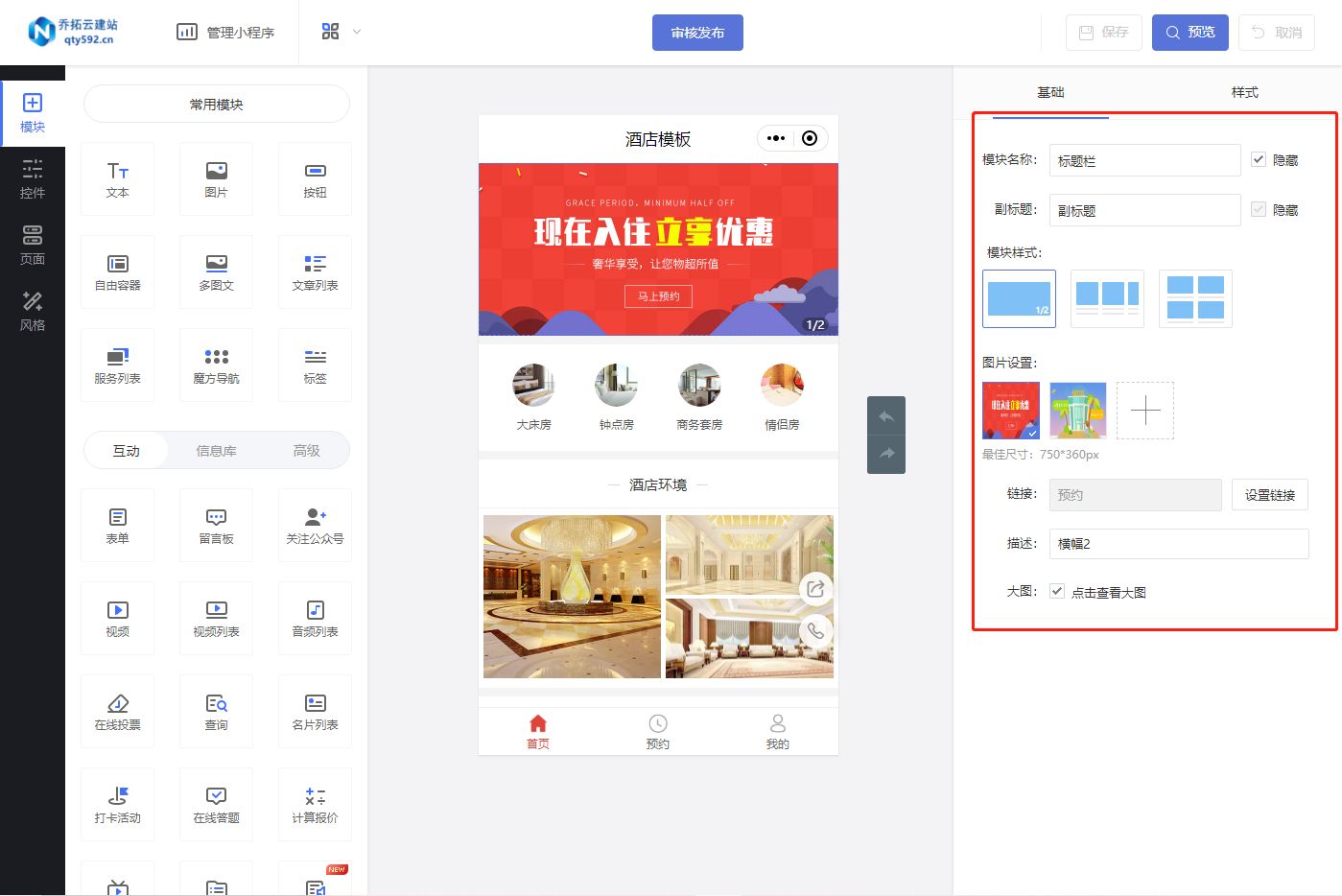Enable 隐藏 next to 模块名称

coord(1259,159)
